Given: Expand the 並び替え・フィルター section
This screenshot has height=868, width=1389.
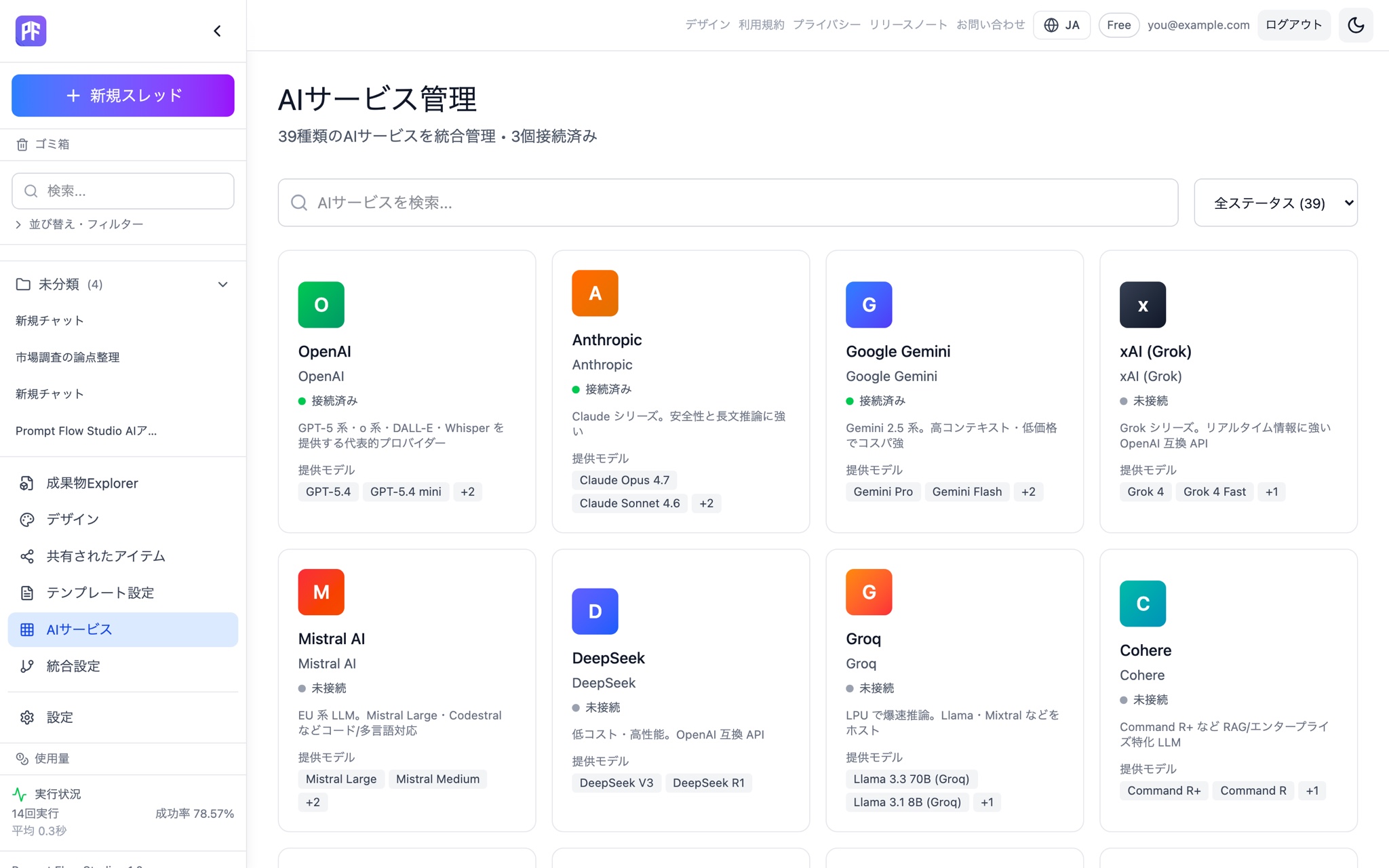Looking at the screenshot, I should click(x=79, y=224).
